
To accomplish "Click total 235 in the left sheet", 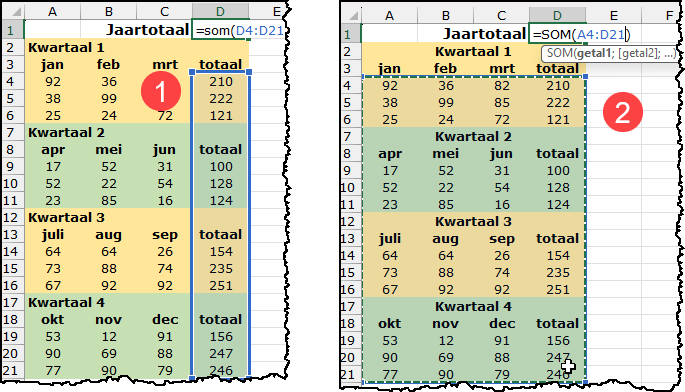I will coord(221,268).
